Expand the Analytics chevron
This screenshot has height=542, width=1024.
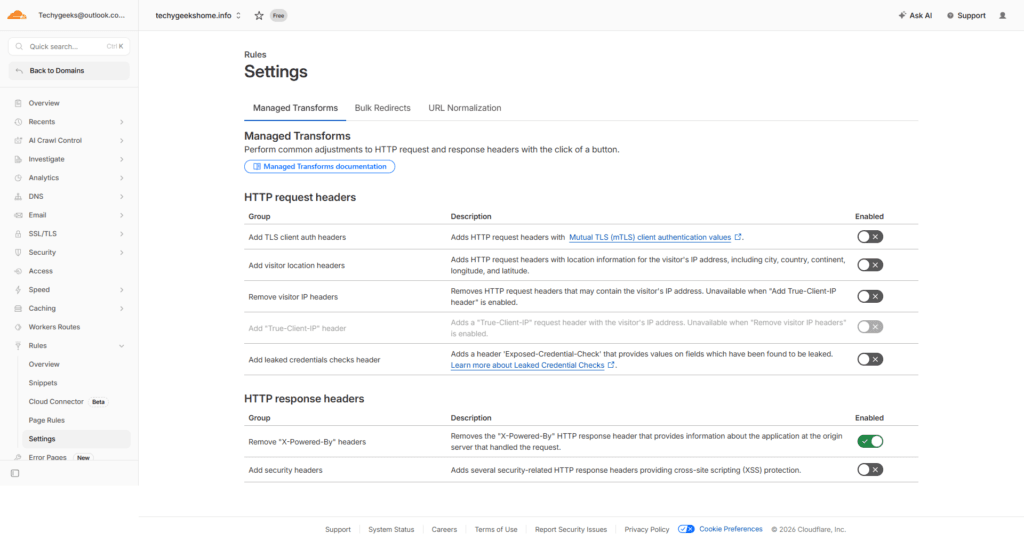click(x=121, y=178)
